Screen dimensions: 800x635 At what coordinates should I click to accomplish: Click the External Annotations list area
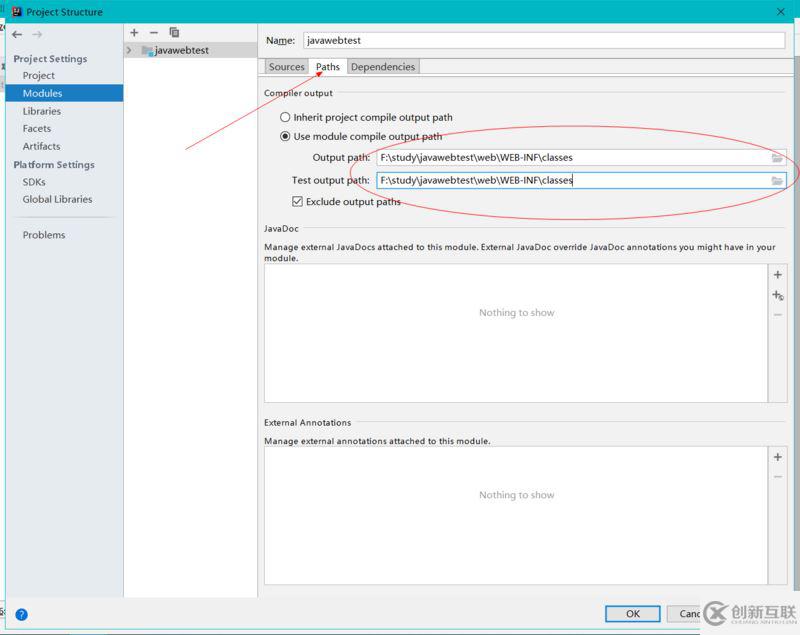coord(516,515)
